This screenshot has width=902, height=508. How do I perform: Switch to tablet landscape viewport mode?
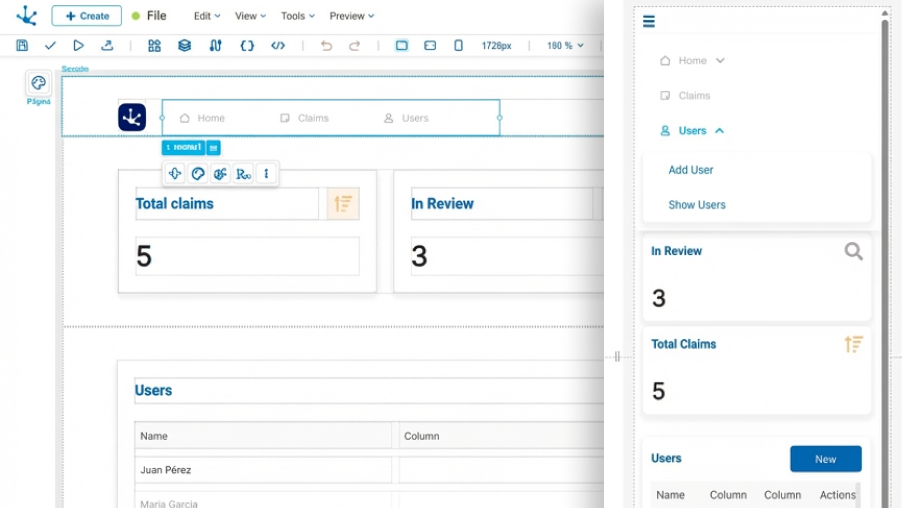tap(430, 46)
